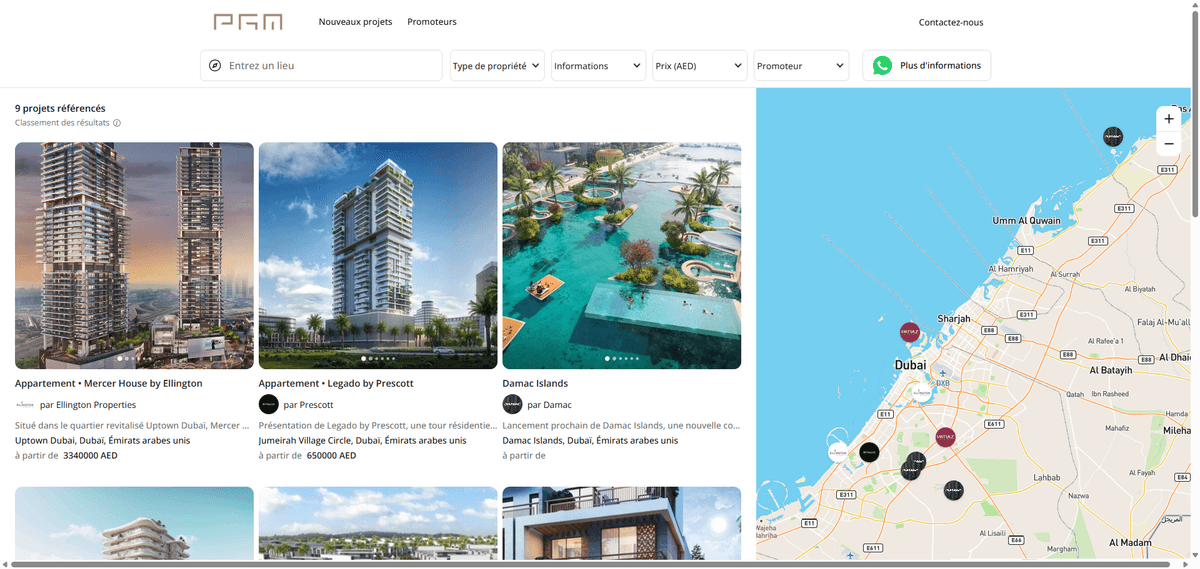Select the burgundy map marker above Dubai label

(x=910, y=332)
